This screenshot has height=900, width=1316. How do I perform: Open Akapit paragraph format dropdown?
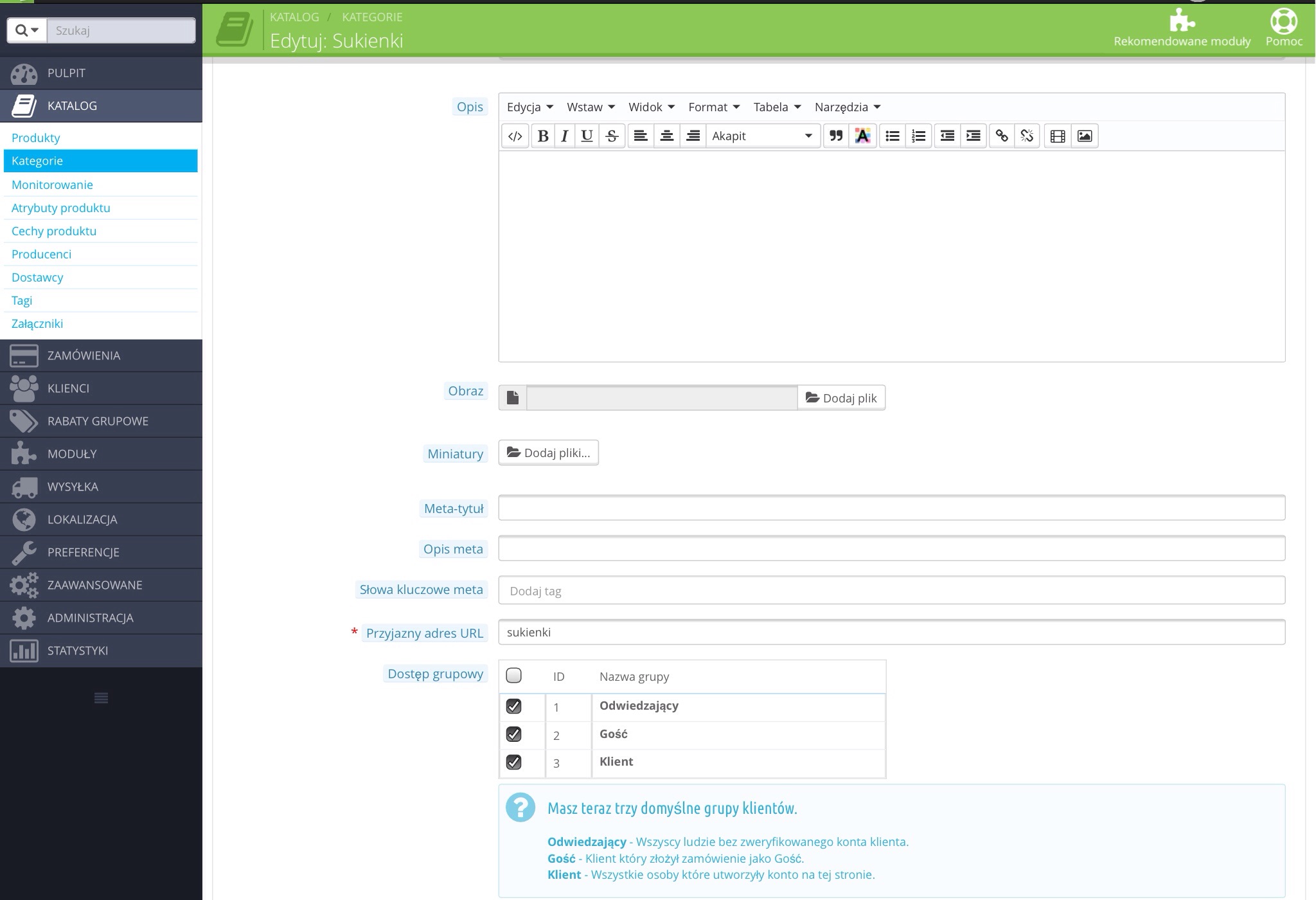(762, 136)
